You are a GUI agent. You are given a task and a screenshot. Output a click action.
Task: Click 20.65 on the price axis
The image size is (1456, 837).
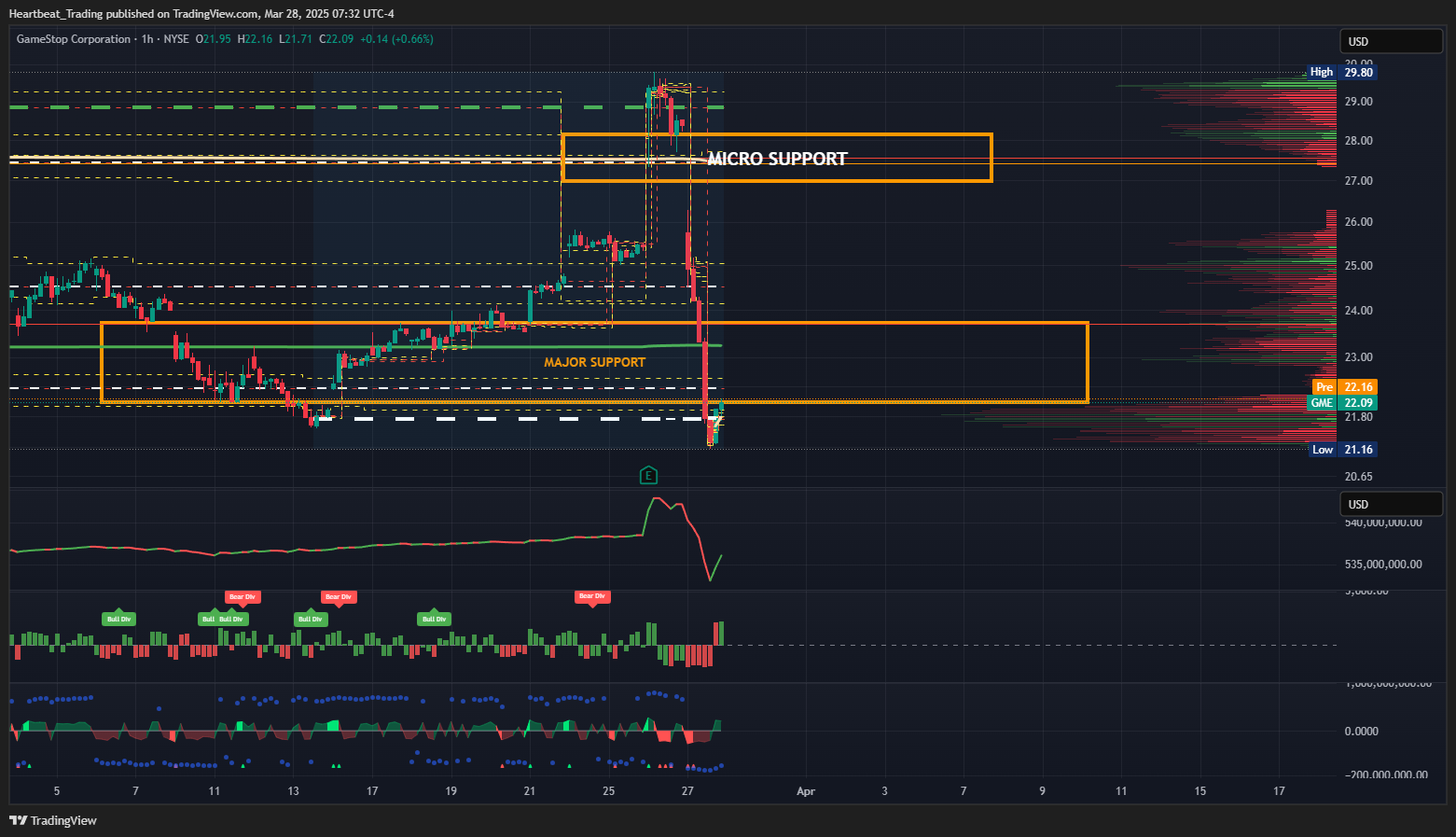coord(1358,477)
